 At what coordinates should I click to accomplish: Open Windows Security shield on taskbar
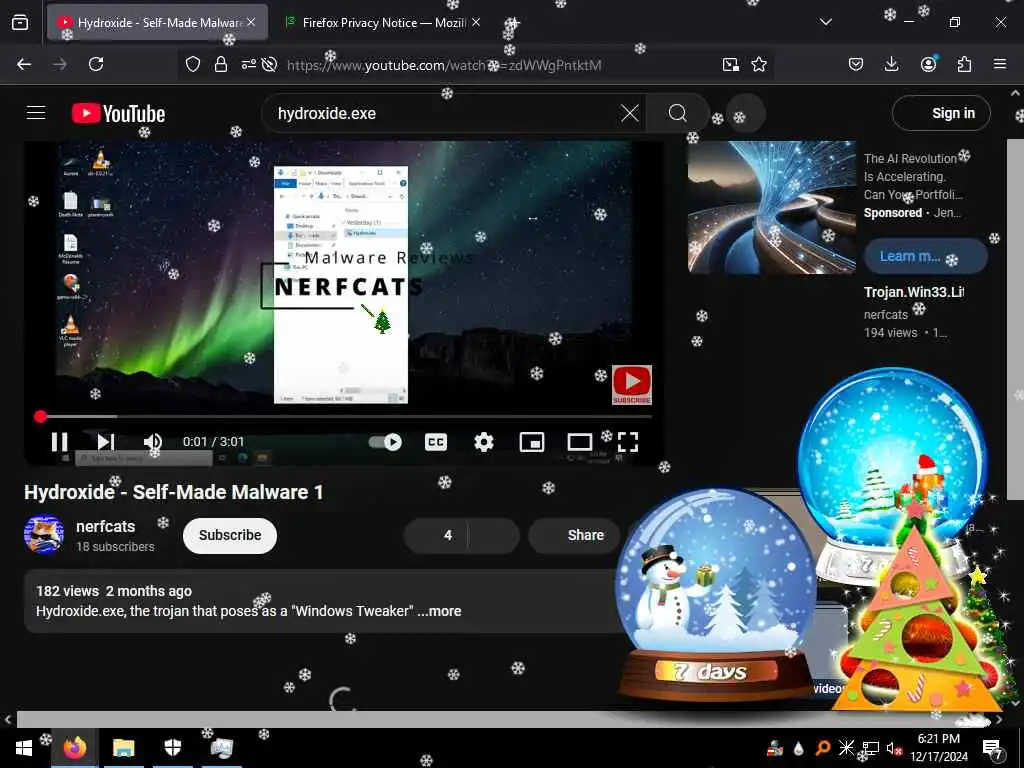pos(172,748)
